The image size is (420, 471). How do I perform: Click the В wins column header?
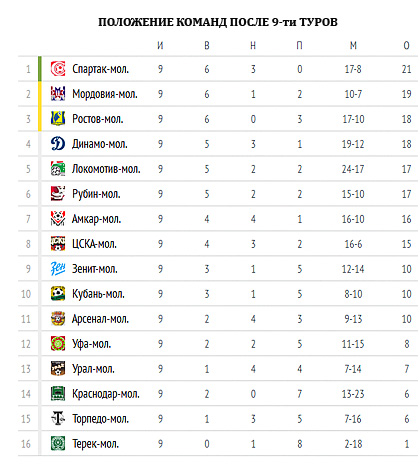point(207,45)
